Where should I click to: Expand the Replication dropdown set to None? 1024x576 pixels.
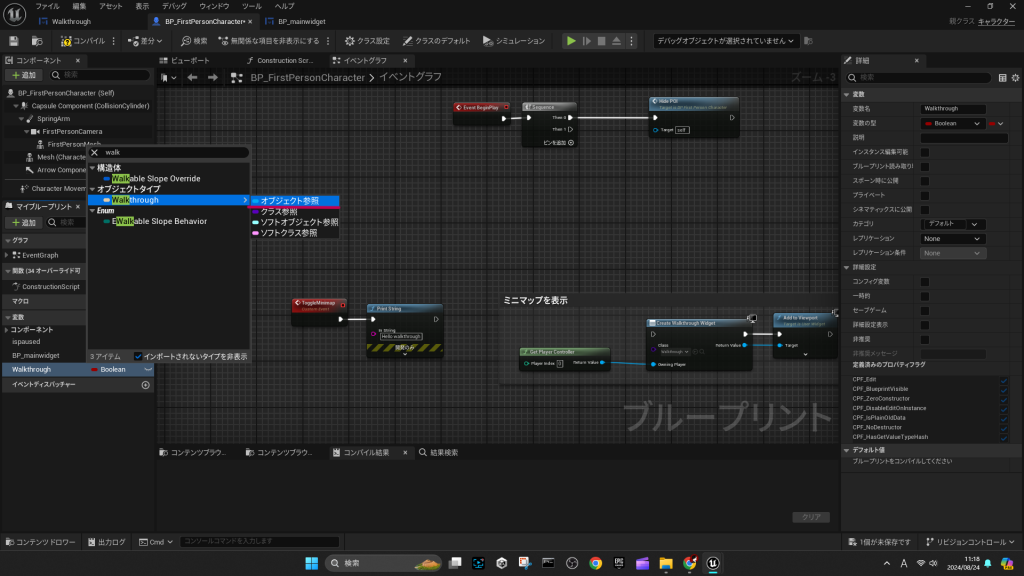click(x=952, y=239)
